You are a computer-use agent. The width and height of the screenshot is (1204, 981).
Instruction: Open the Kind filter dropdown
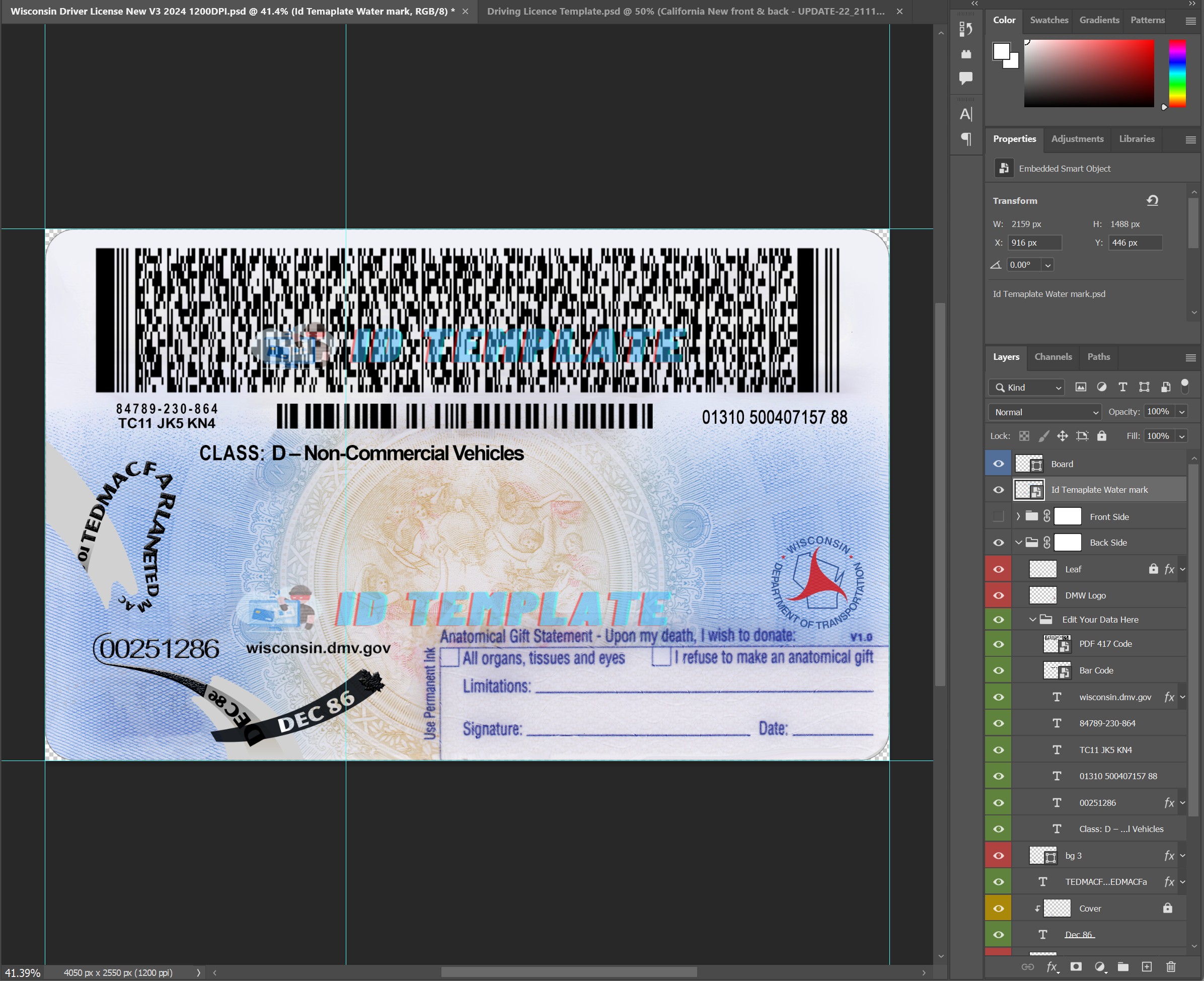click(x=1026, y=387)
